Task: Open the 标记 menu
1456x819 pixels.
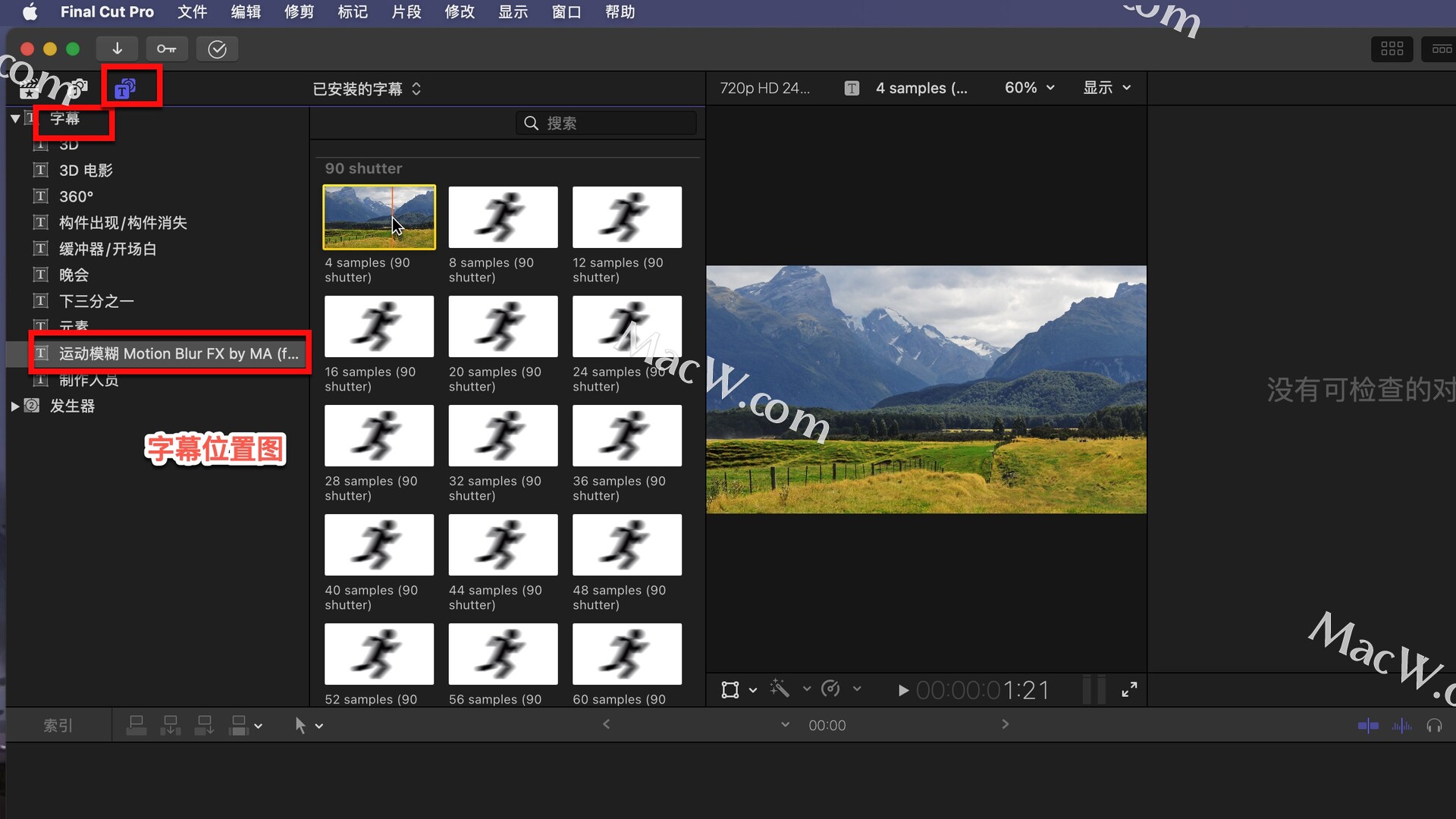Action: coord(353,12)
